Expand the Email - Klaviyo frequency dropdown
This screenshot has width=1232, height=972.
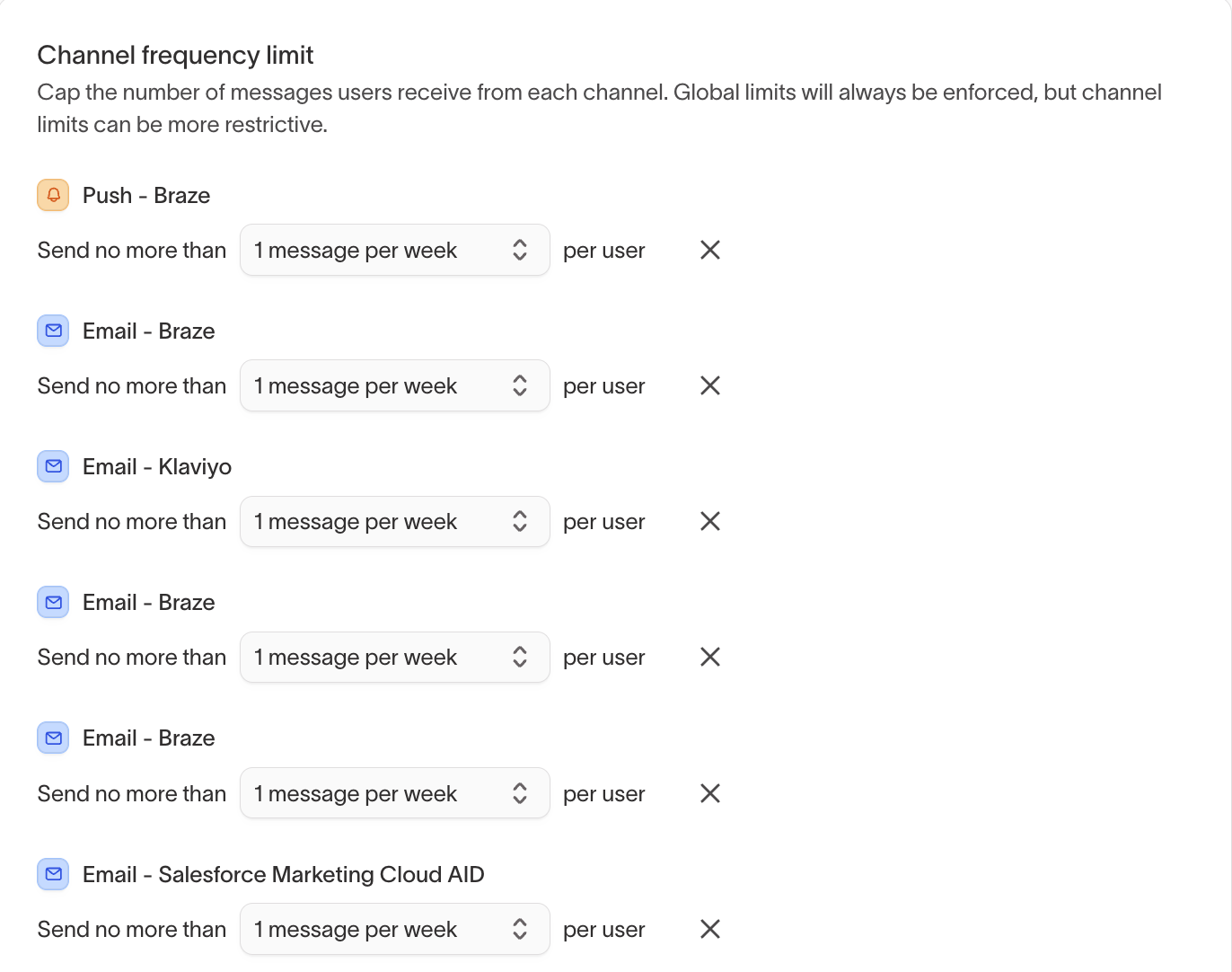click(394, 521)
